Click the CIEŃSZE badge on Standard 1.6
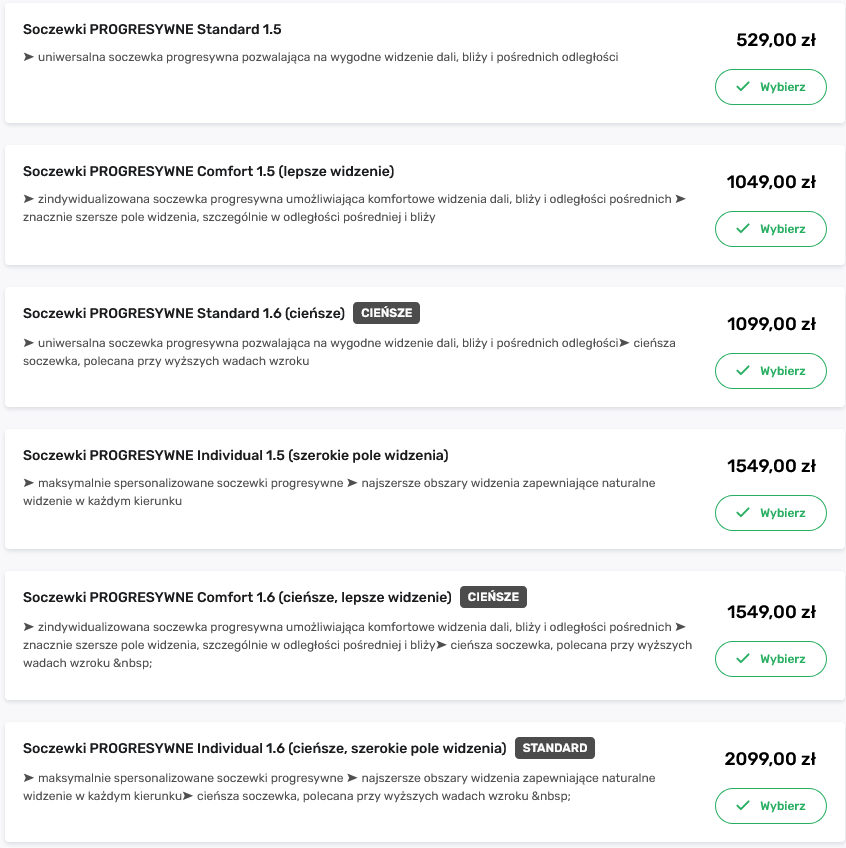The height and width of the screenshot is (848, 846). click(387, 313)
